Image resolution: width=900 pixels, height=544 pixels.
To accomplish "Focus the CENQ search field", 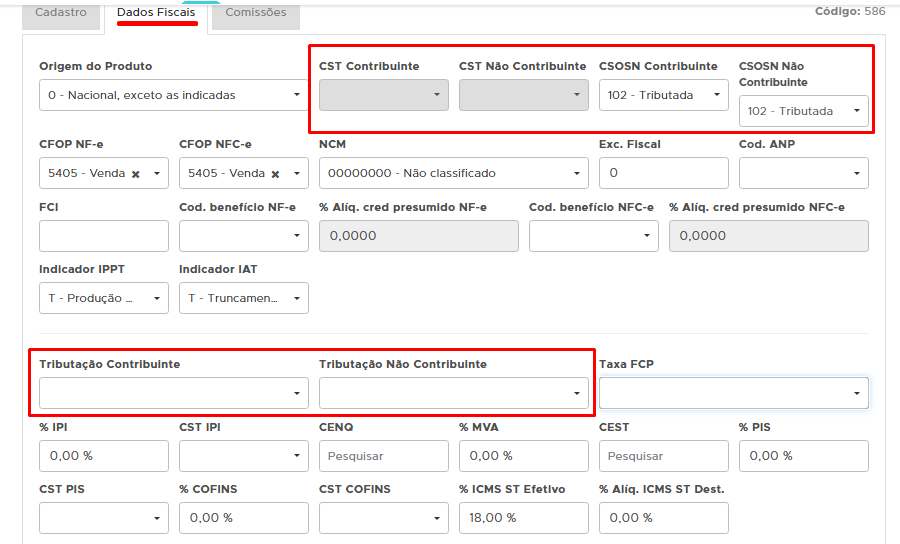I will [x=383, y=456].
